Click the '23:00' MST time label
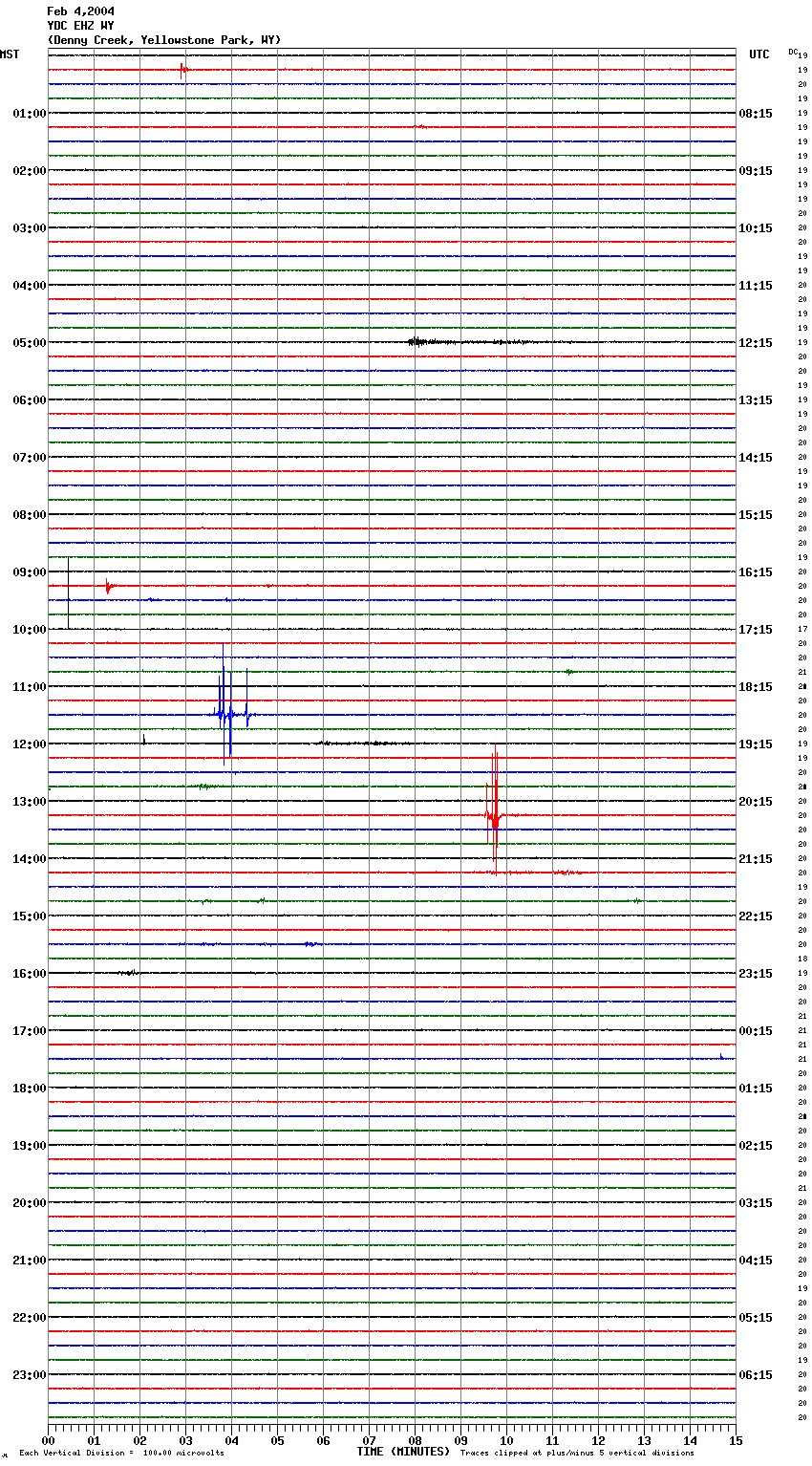812x1466 pixels. (x=30, y=1375)
